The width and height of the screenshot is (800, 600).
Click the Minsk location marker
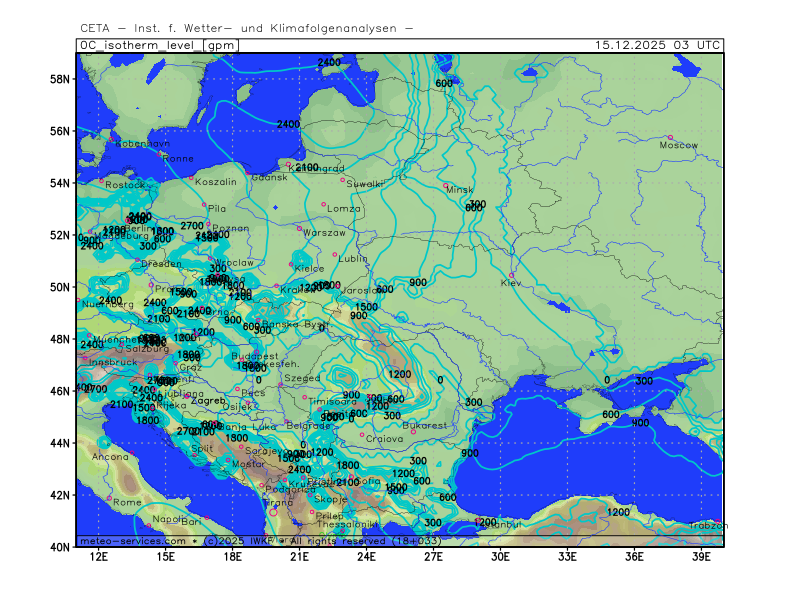coord(446,185)
